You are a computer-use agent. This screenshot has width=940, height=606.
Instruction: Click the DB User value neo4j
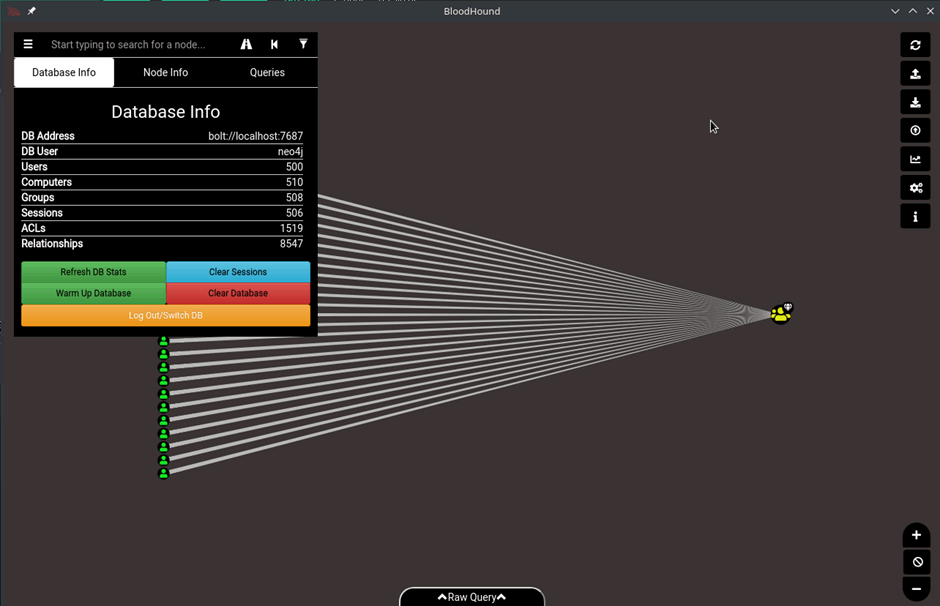click(x=290, y=152)
